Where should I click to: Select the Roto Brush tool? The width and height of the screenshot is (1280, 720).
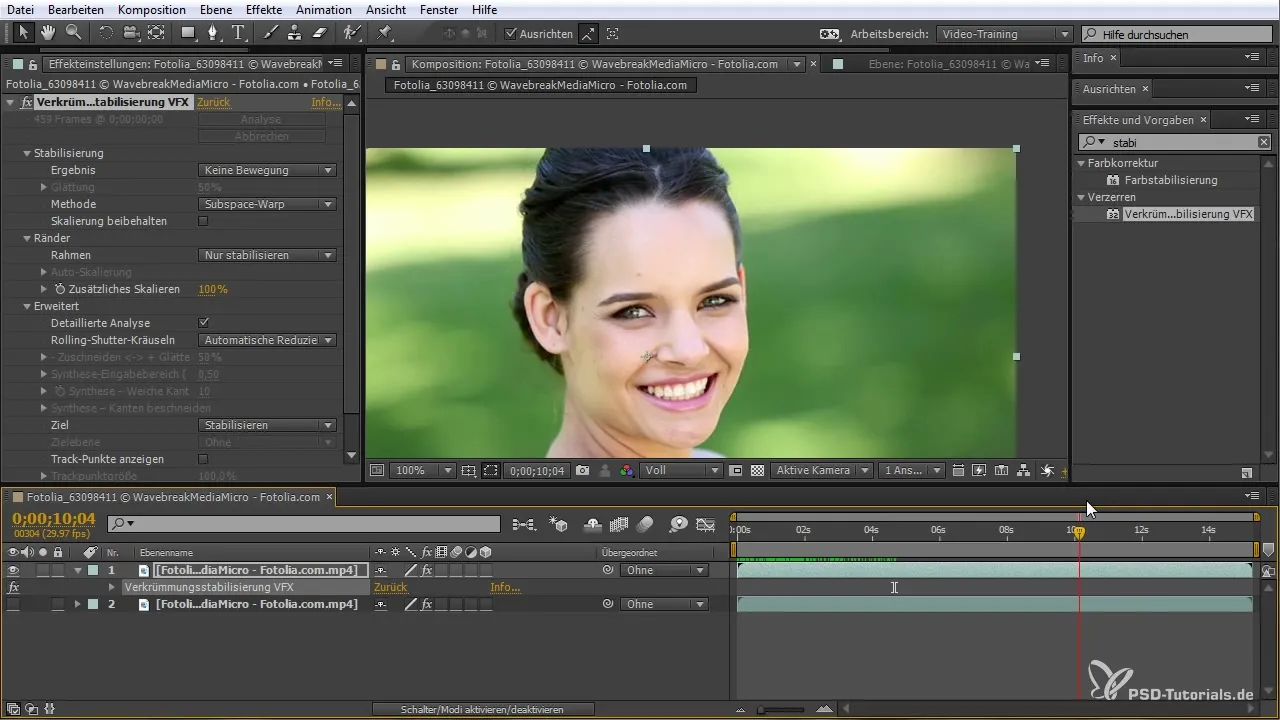[352, 33]
